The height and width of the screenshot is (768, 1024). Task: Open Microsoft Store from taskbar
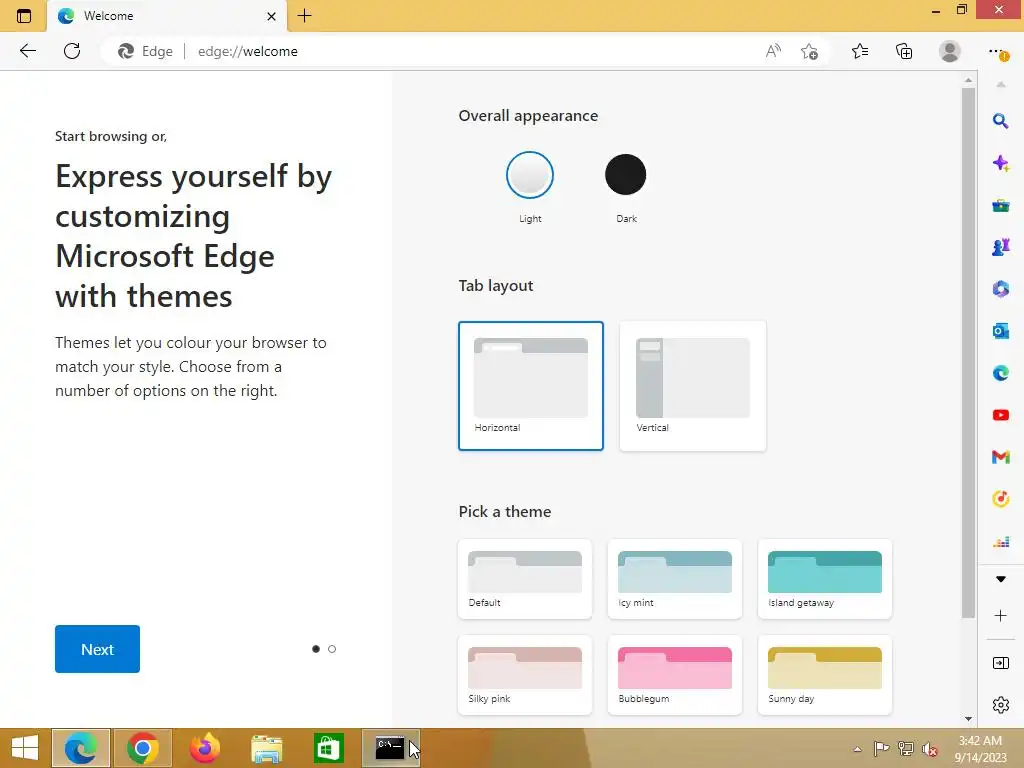tap(328, 748)
